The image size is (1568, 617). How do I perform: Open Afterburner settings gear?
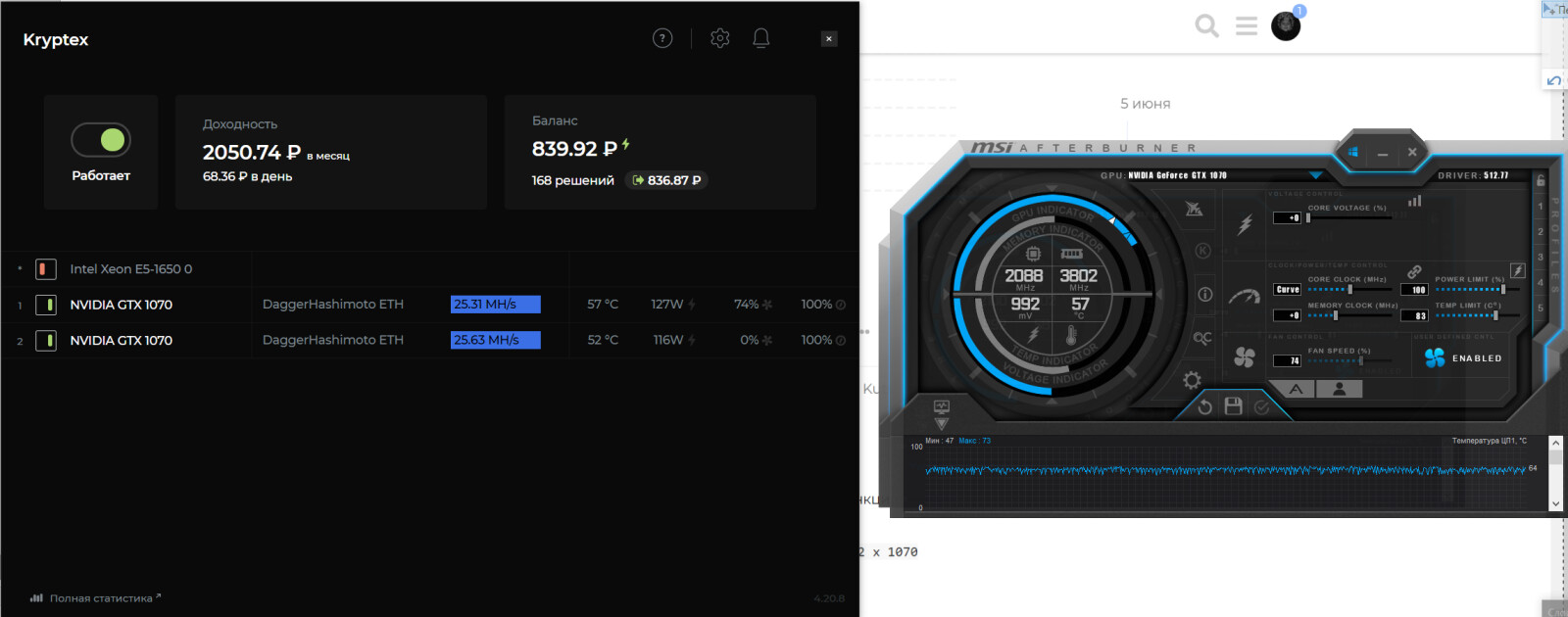pyautogui.click(x=1192, y=380)
